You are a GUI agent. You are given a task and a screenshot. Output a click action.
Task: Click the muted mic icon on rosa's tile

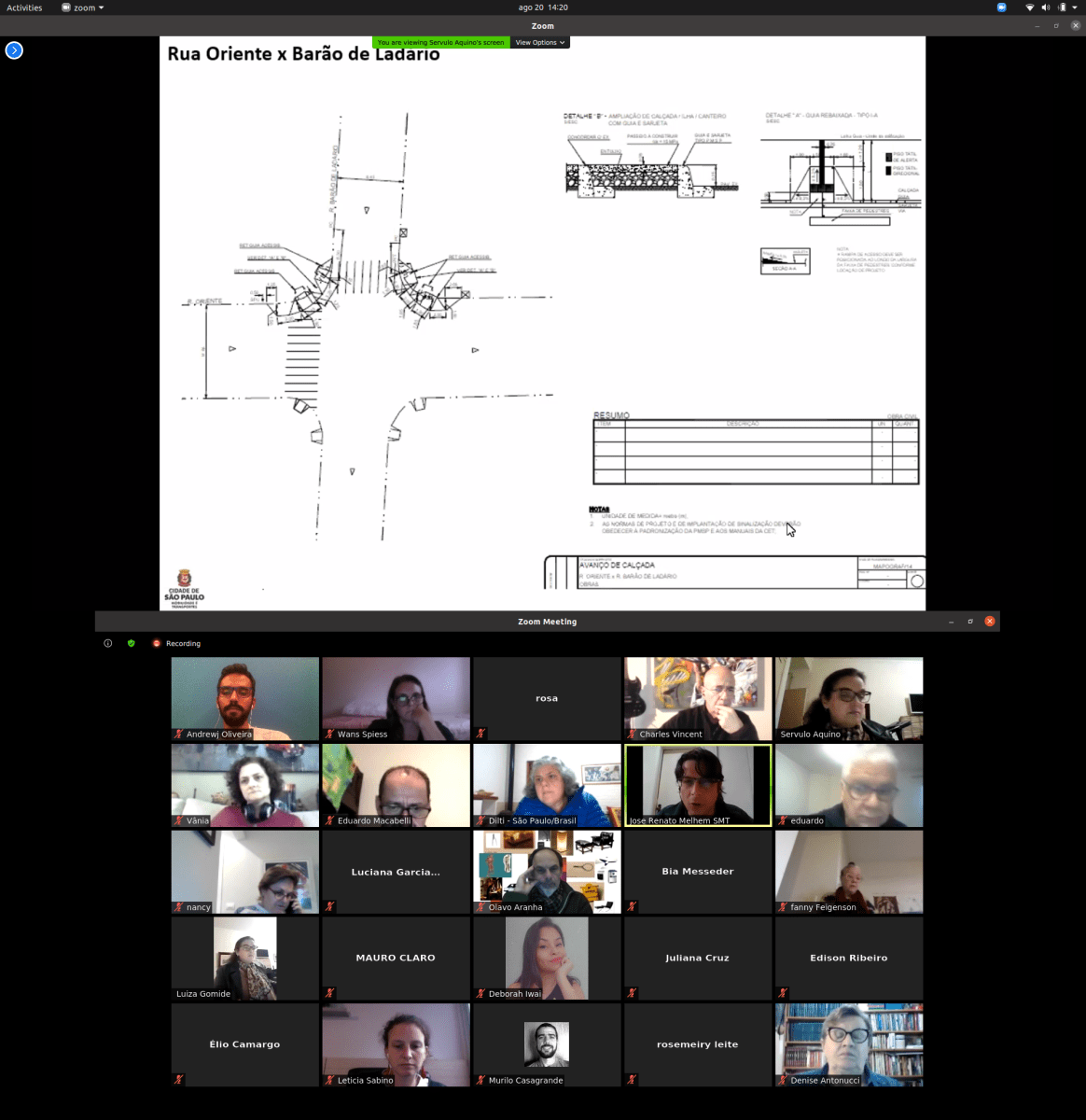[481, 734]
